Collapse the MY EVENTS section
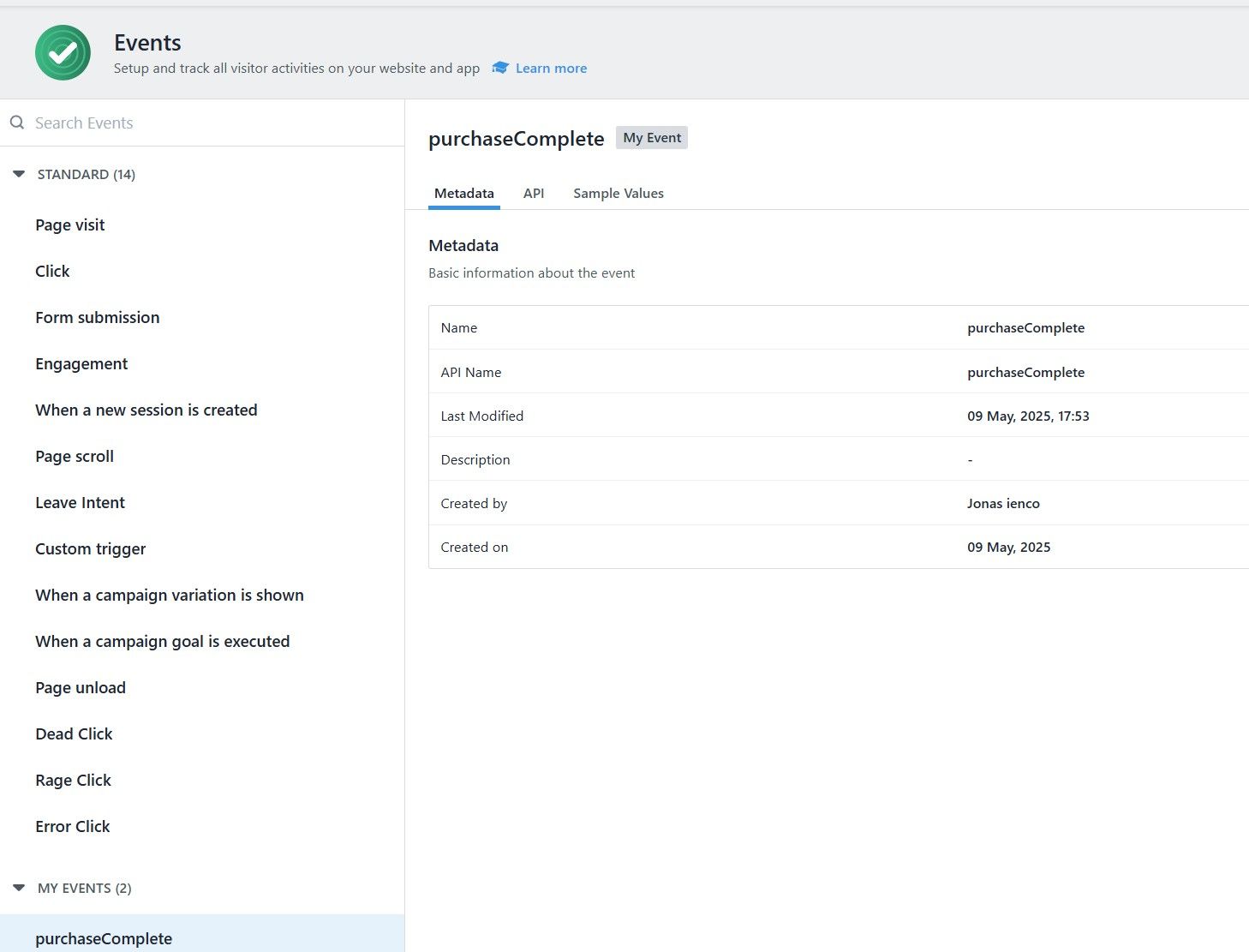The image size is (1249, 952). point(19,888)
